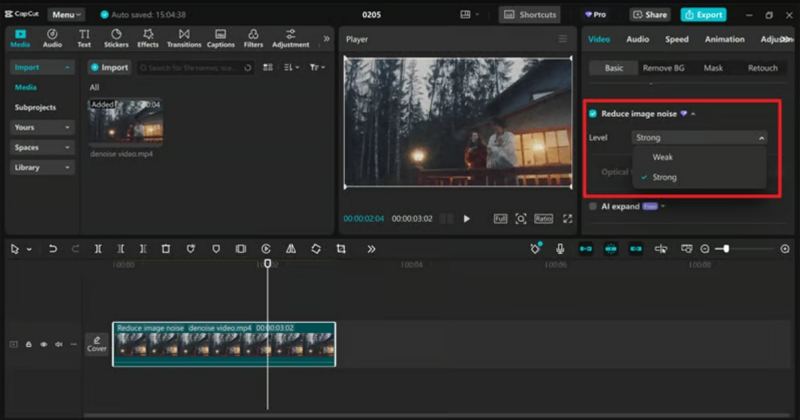Image resolution: width=800 pixels, height=420 pixels.
Task: Open the Remove BG sub-tab
Action: point(663,68)
